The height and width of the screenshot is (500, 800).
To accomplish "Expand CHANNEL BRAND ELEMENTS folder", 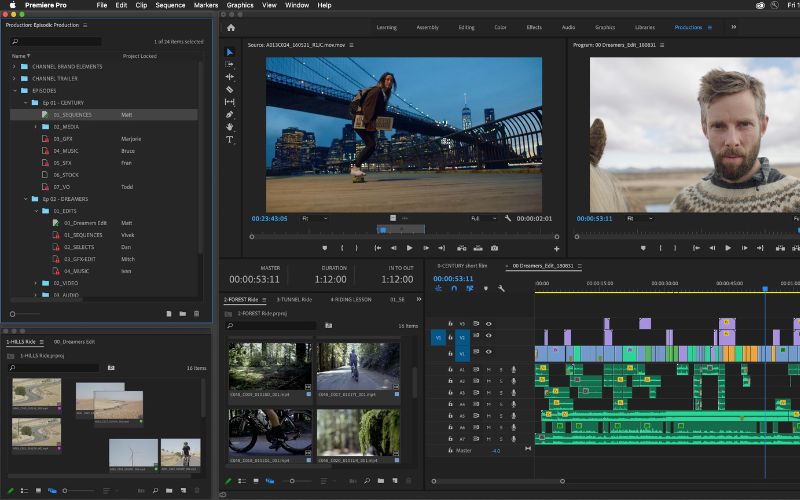I will click(x=14, y=66).
